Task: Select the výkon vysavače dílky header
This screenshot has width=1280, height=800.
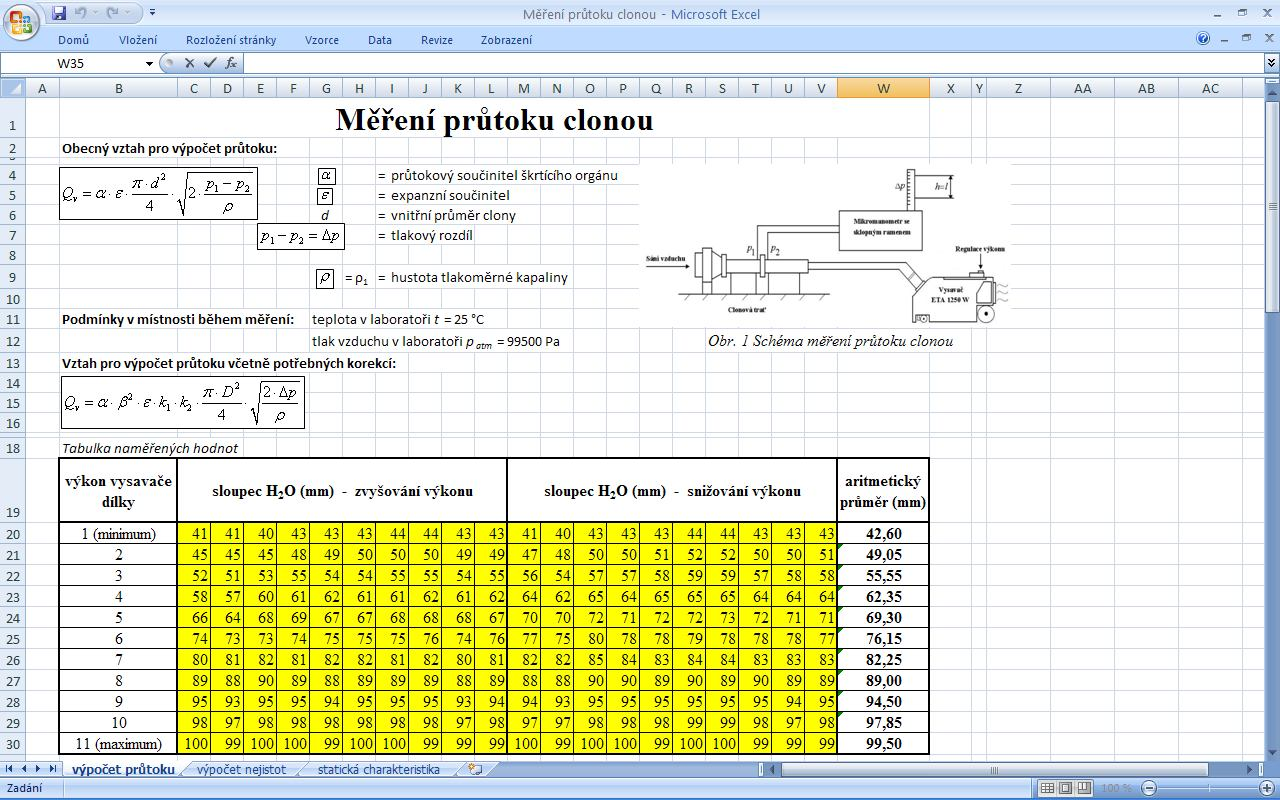Action: point(118,490)
